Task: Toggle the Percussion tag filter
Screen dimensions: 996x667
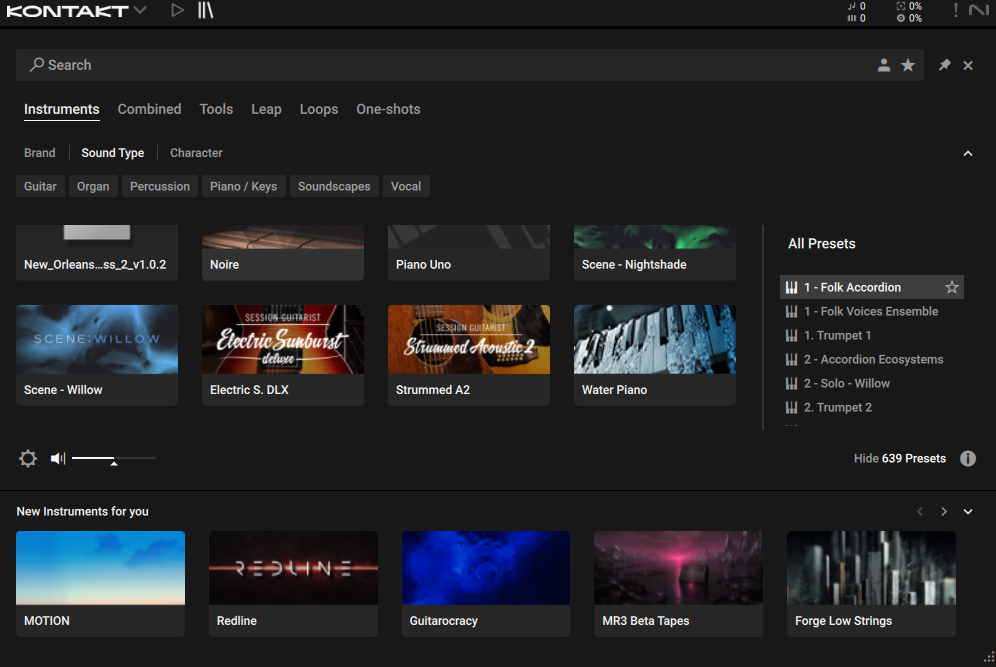Action: click(x=159, y=186)
